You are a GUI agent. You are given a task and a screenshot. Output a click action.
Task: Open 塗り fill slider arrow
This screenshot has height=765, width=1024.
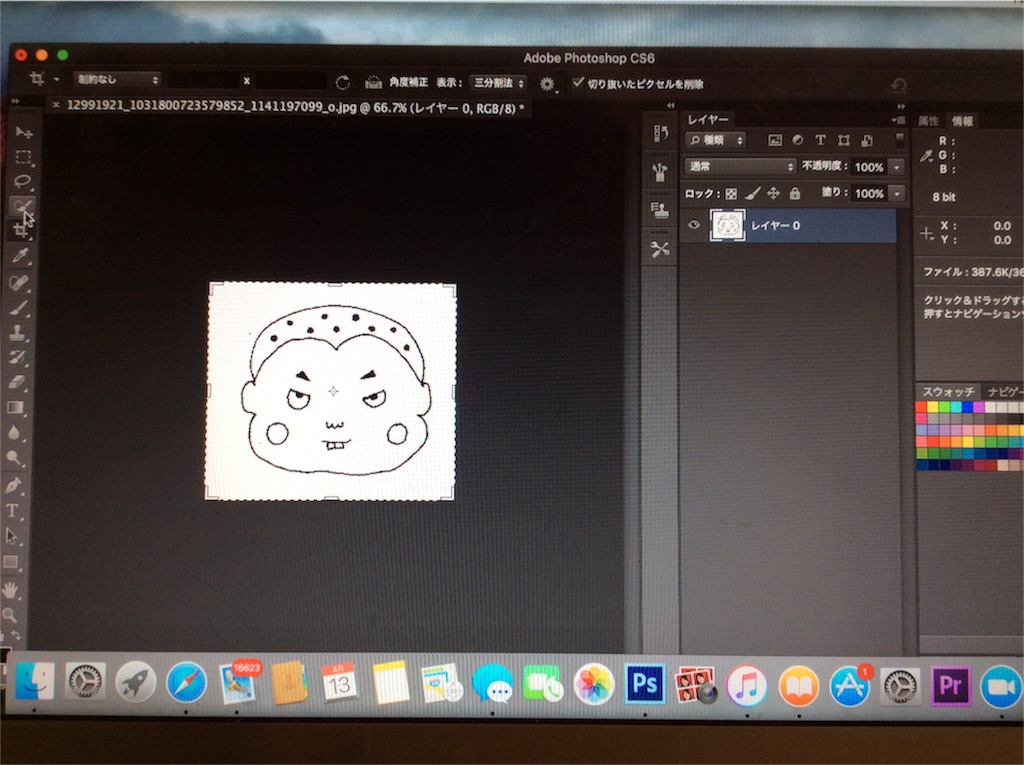point(897,193)
